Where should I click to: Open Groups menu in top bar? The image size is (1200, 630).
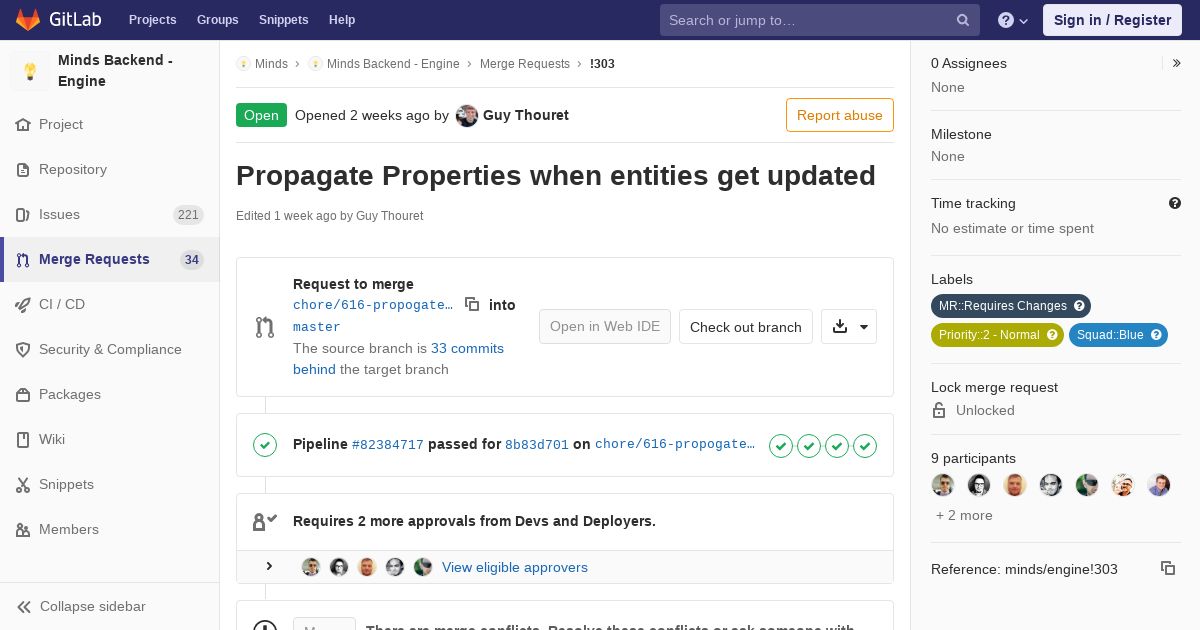coord(217,20)
